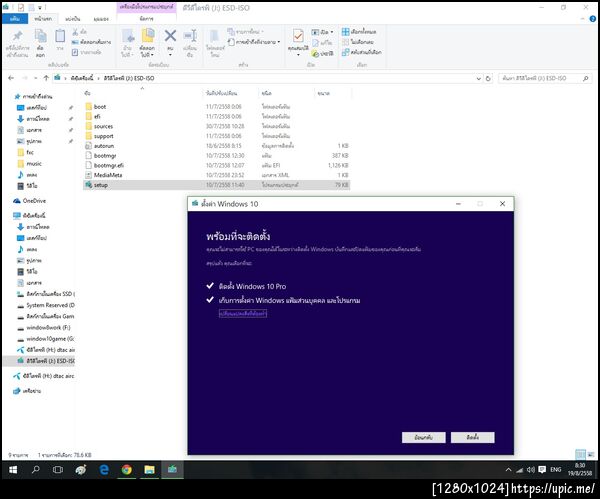Screen dimensions: 600x499
Task: Select the autorun file
Action: pyautogui.click(x=216, y=146)
